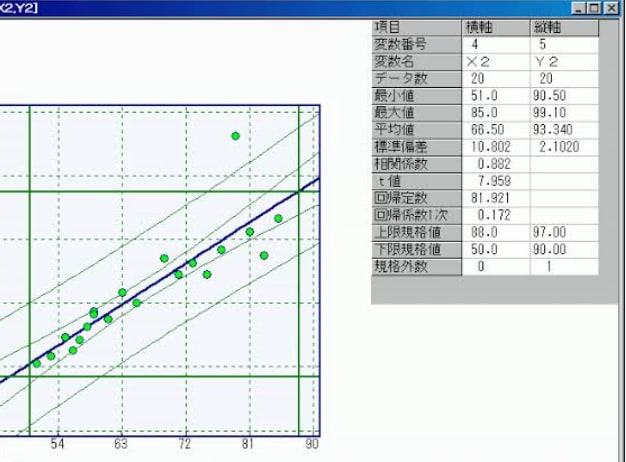
Task: Select lower spec limit 90.00
Action: point(565,250)
